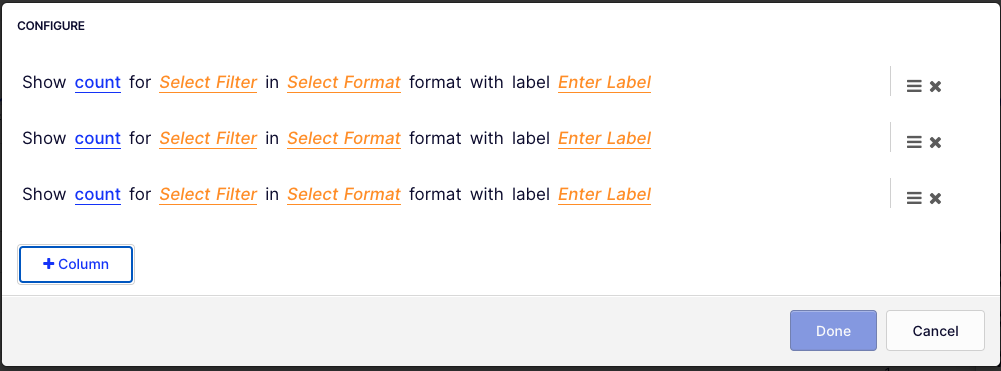The height and width of the screenshot is (371, 1001).
Task: Click the Cancel button
Action: 935,331
